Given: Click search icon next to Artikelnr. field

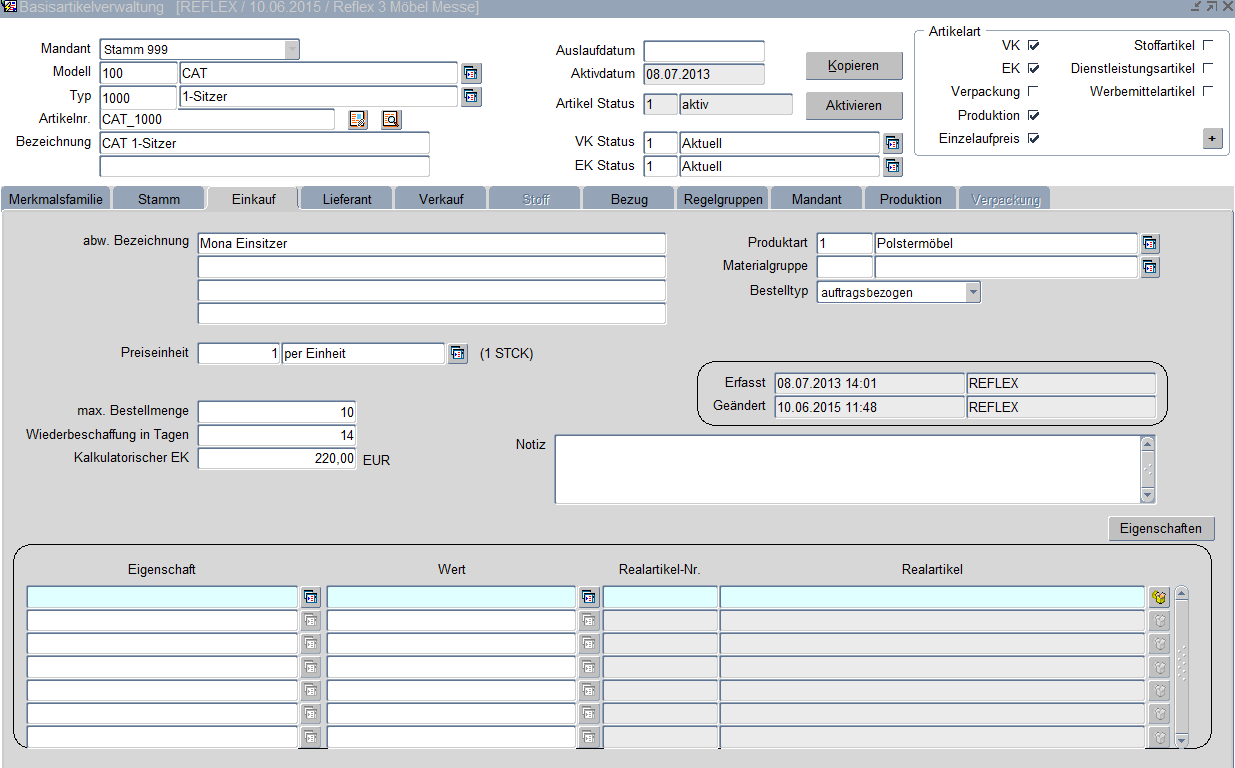Looking at the screenshot, I should (x=390, y=120).
